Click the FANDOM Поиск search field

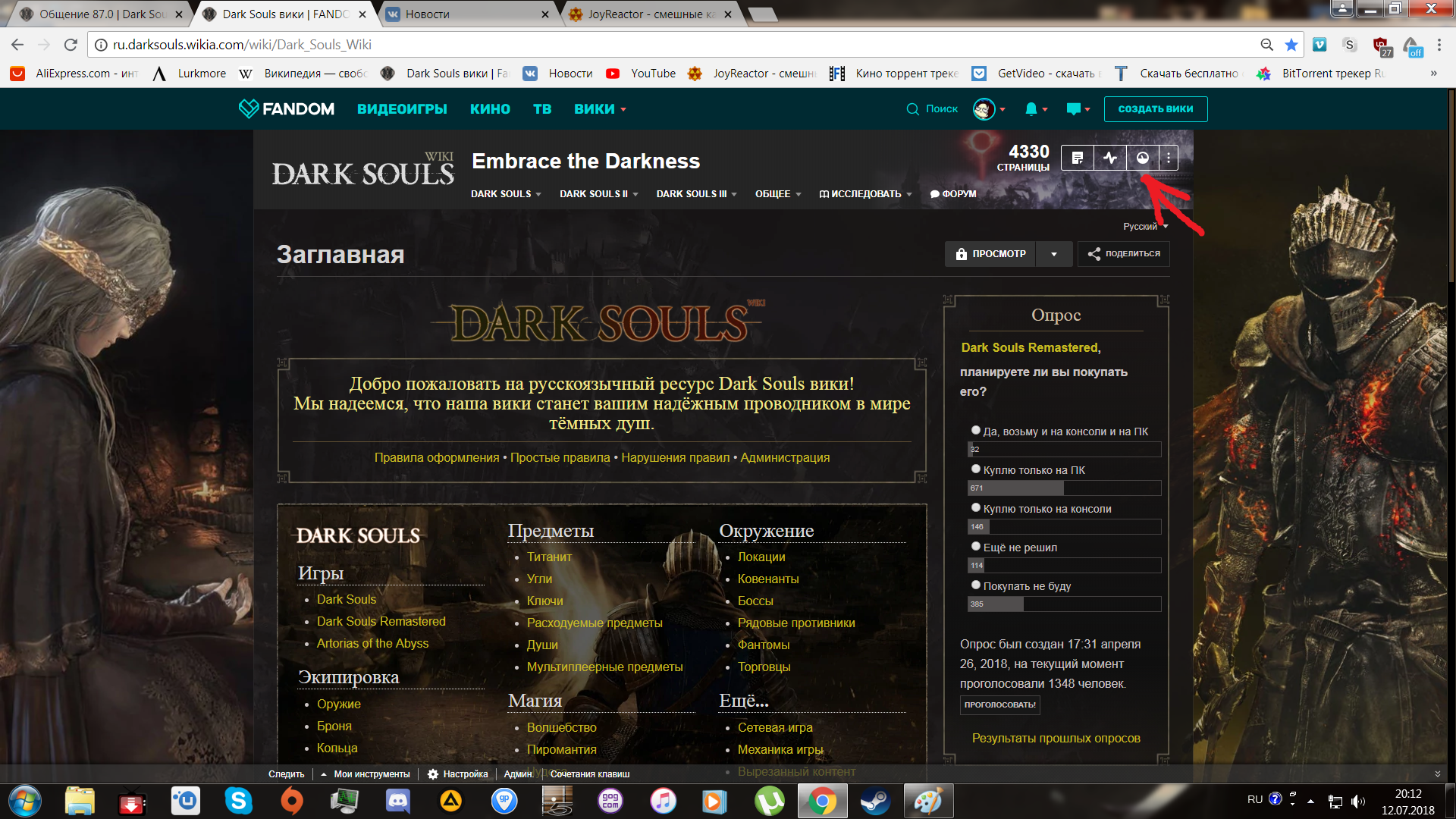click(x=933, y=109)
